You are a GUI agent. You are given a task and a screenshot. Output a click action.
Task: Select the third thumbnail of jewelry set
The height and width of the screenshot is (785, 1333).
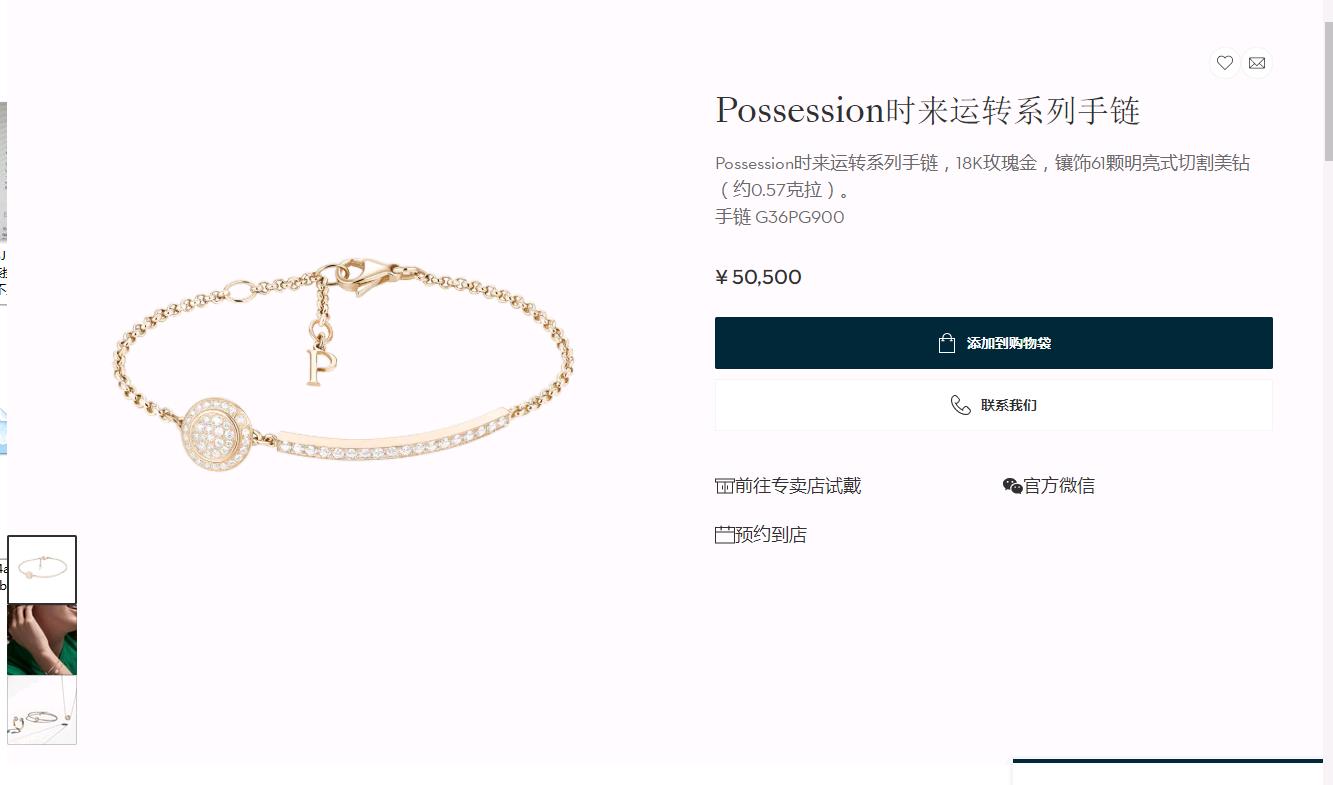[42, 710]
